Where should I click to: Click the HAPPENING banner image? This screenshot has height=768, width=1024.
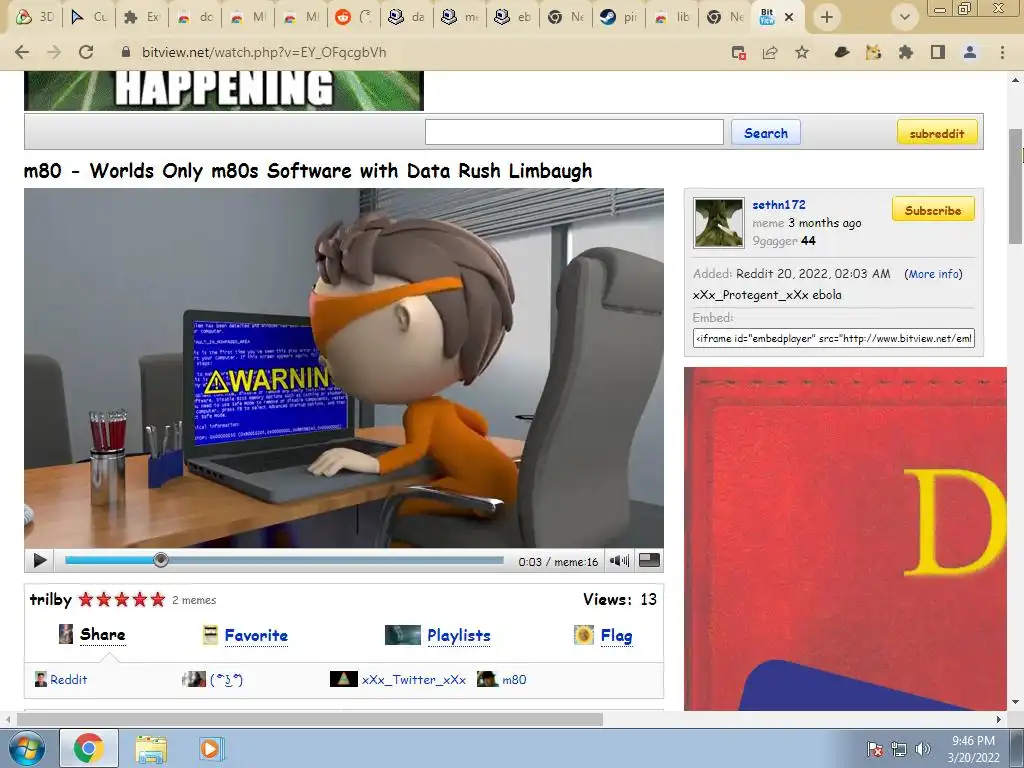point(224,90)
